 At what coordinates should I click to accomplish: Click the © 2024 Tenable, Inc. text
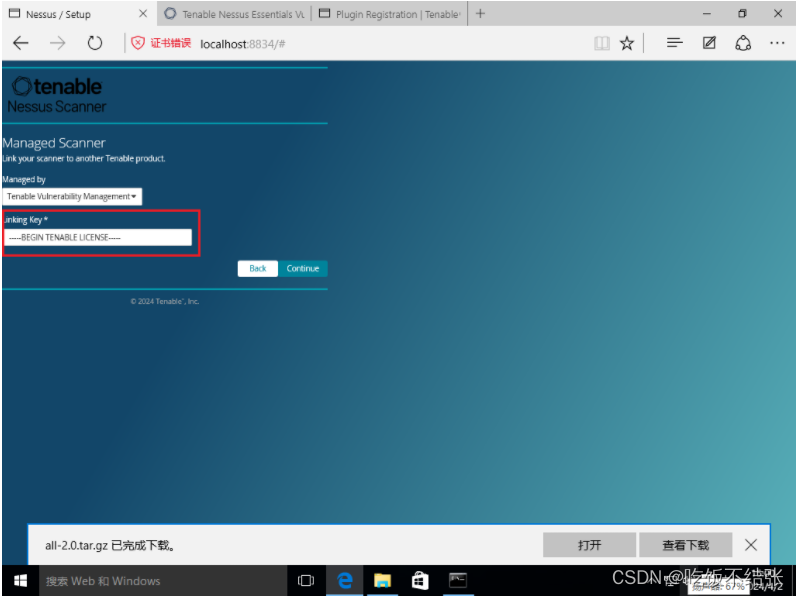(165, 301)
